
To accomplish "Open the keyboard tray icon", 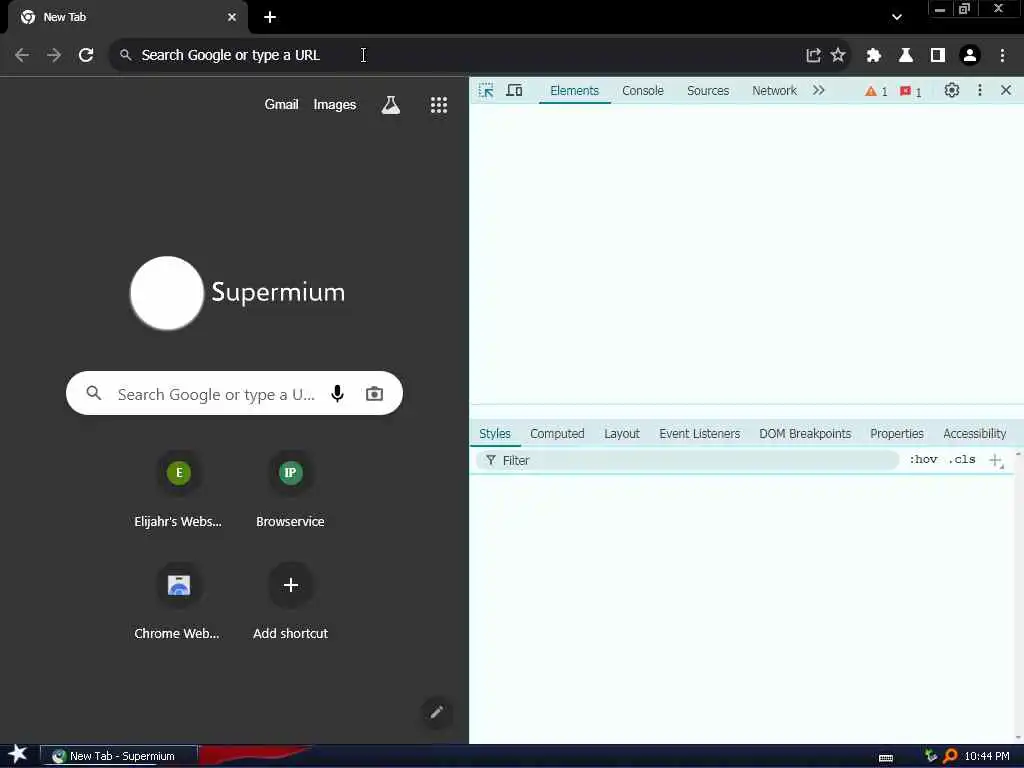I will [x=886, y=758].
